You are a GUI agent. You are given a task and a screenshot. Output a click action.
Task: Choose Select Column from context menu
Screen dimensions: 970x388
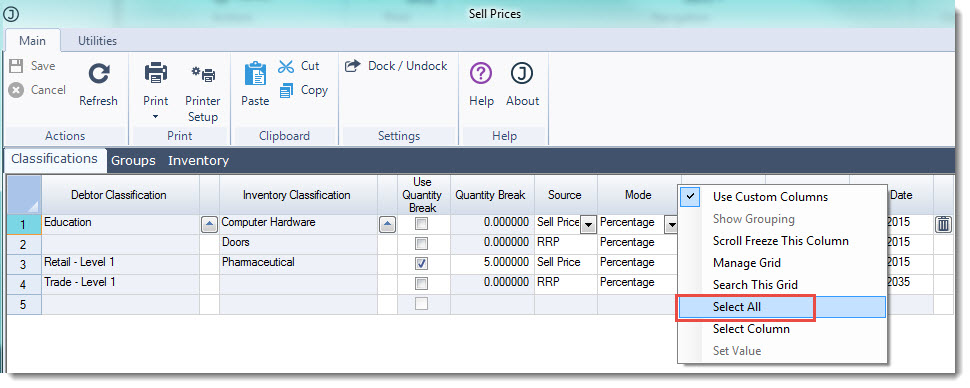point(782,329)
